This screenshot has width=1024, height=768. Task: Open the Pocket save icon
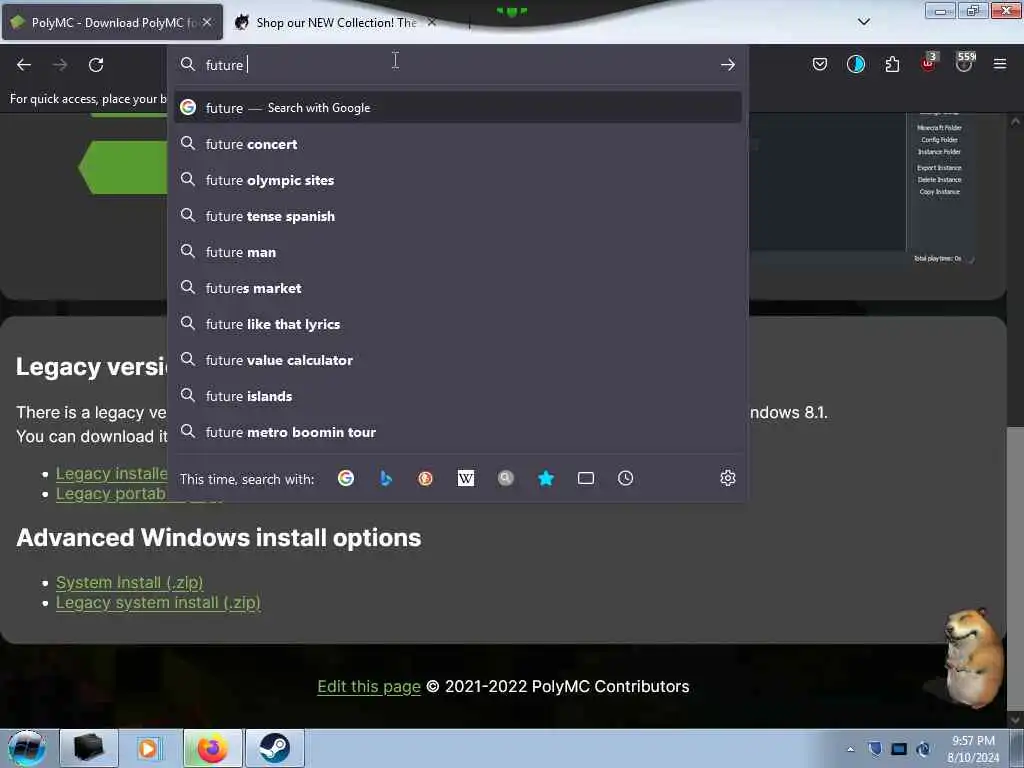[820, 64]
